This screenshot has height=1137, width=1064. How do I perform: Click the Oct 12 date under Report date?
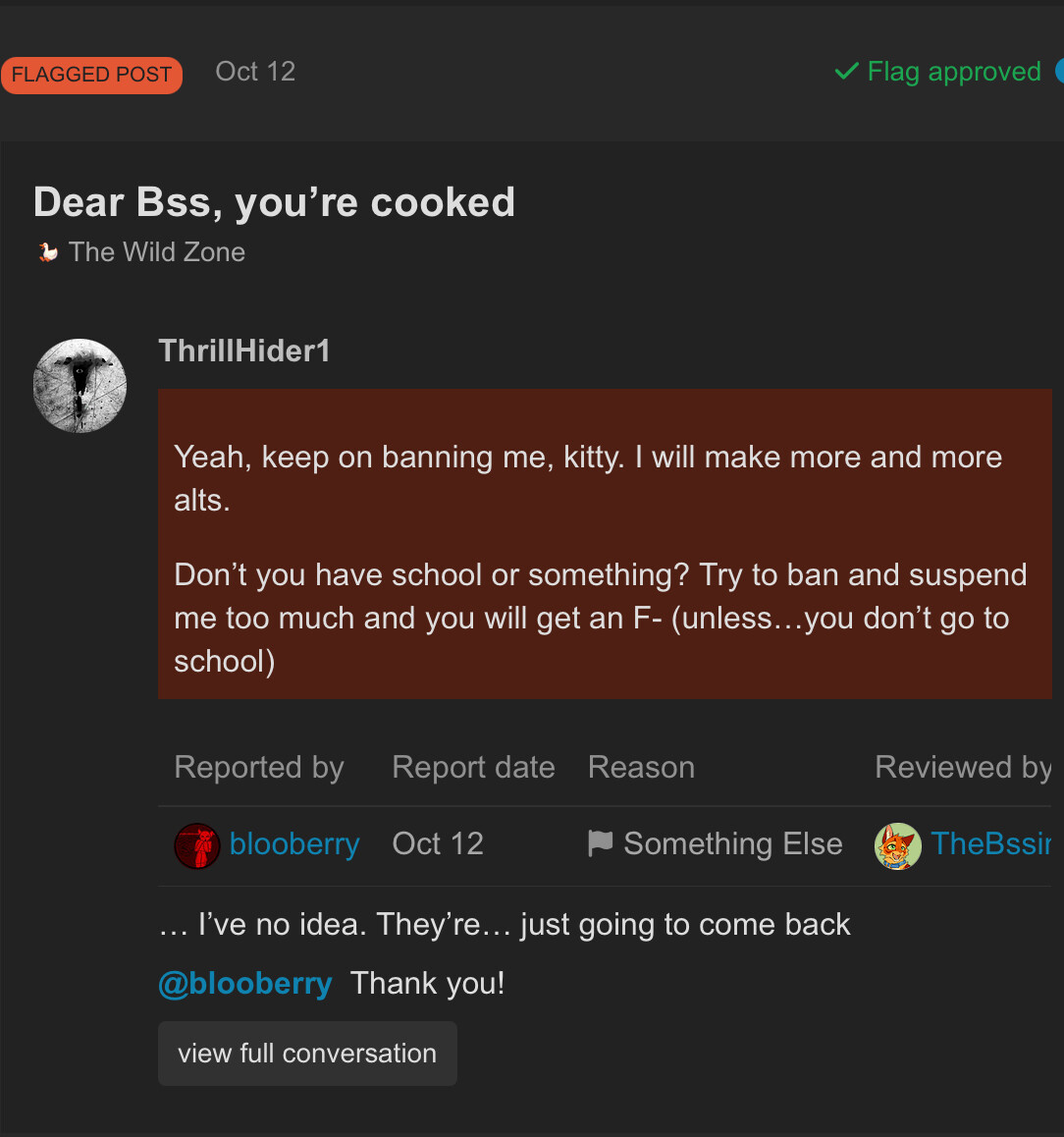438,844
